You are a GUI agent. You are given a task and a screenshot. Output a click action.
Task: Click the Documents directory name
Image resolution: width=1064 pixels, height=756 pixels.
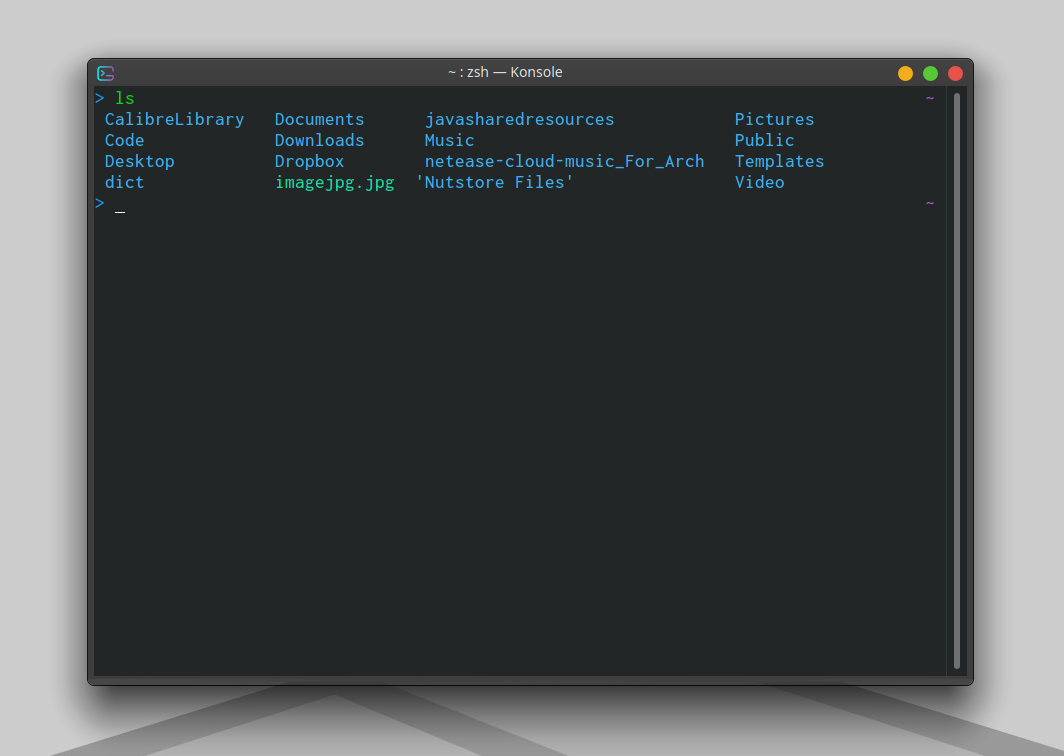tap(320, 119)
